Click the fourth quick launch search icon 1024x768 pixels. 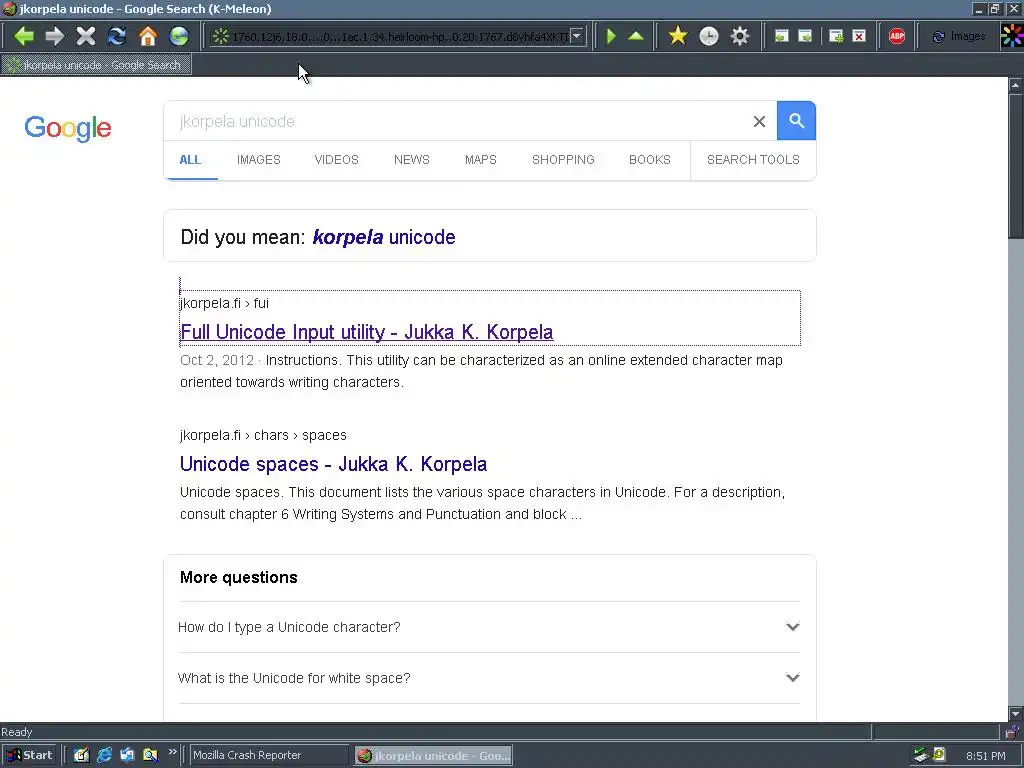pos(150,755)
